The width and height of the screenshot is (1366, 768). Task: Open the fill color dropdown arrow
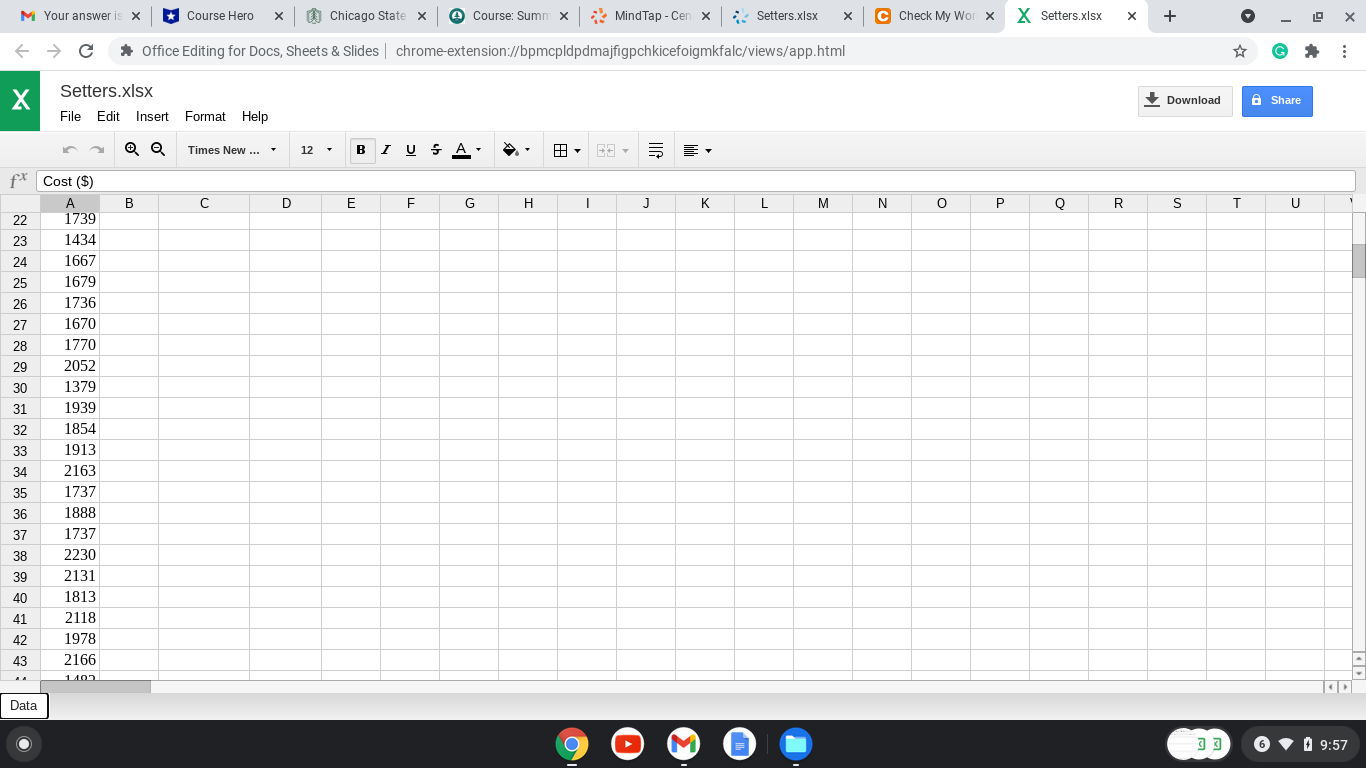tap(528, 150)
